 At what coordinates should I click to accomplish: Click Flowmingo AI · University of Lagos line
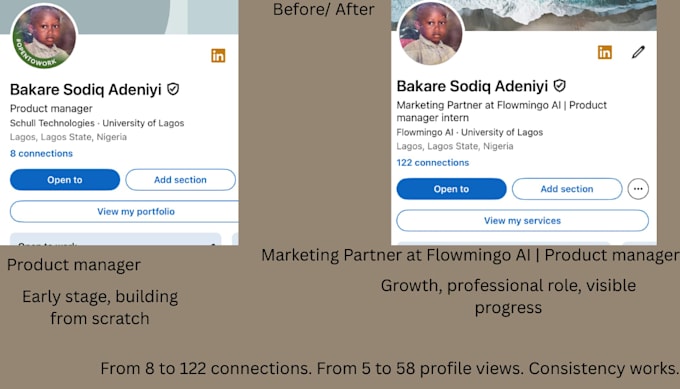470,132
